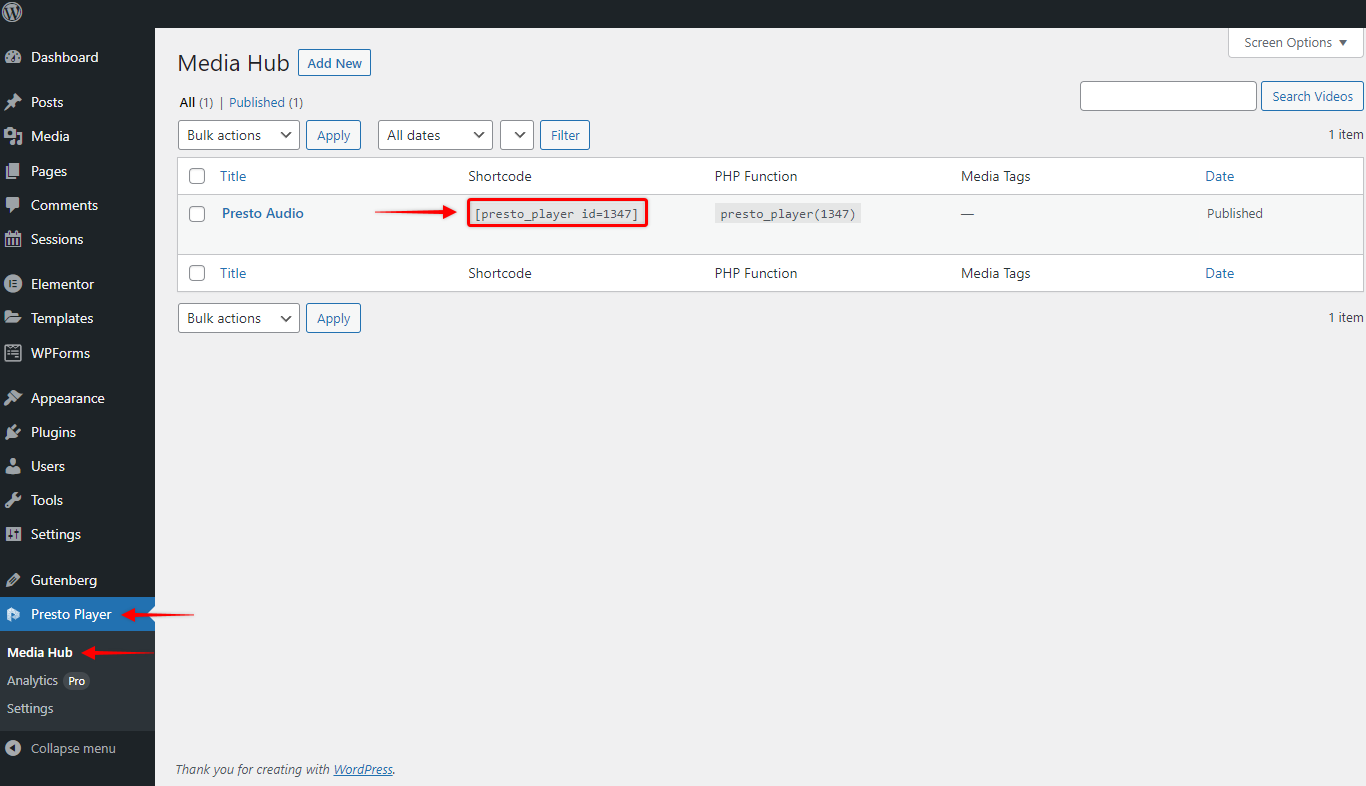Select the Presto Player menu label
The height and width of the screenshot is (786, 1366).
tap(71, 614)
